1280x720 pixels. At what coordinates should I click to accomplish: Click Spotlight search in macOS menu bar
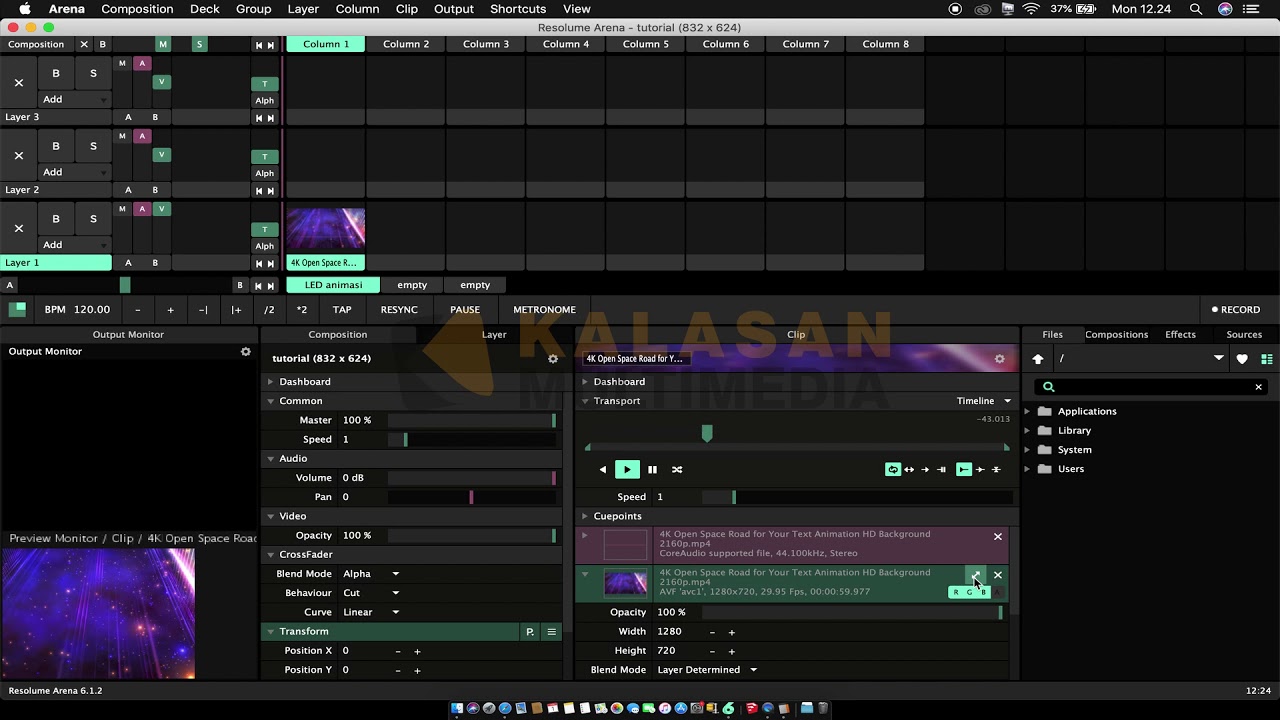pos(1196,9)
